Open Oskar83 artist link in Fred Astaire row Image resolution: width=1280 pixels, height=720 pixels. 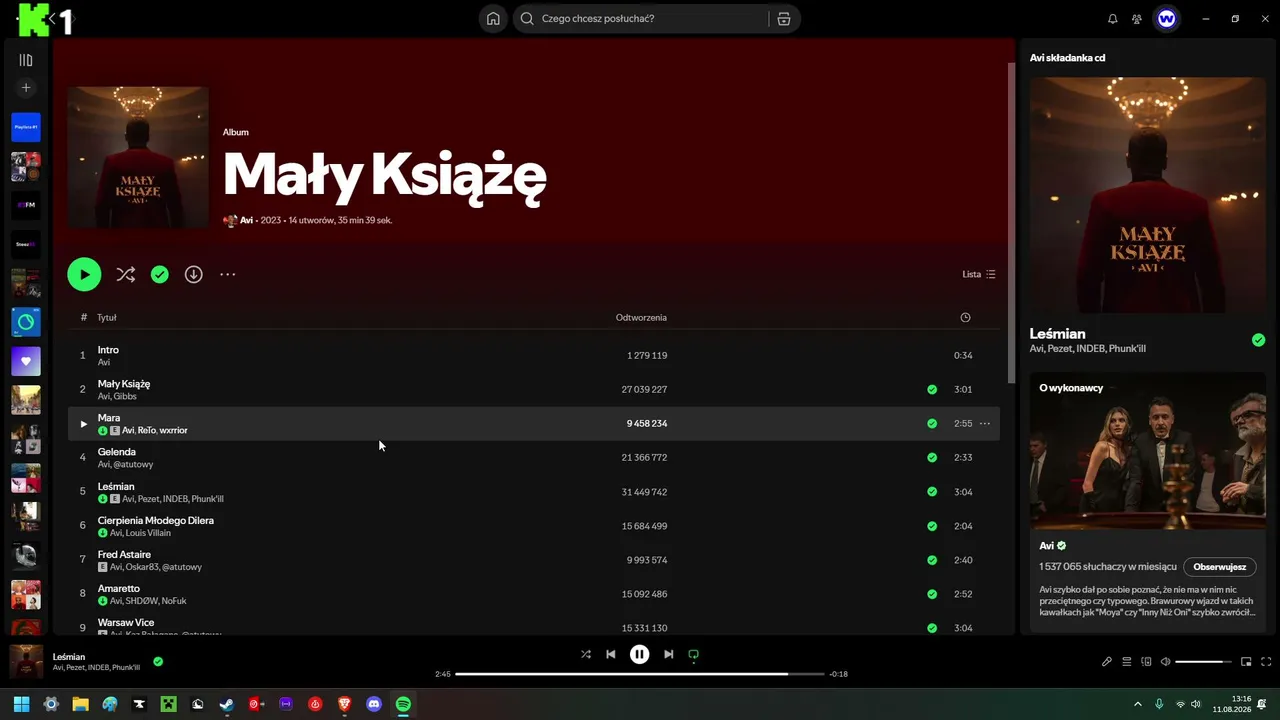142,567
